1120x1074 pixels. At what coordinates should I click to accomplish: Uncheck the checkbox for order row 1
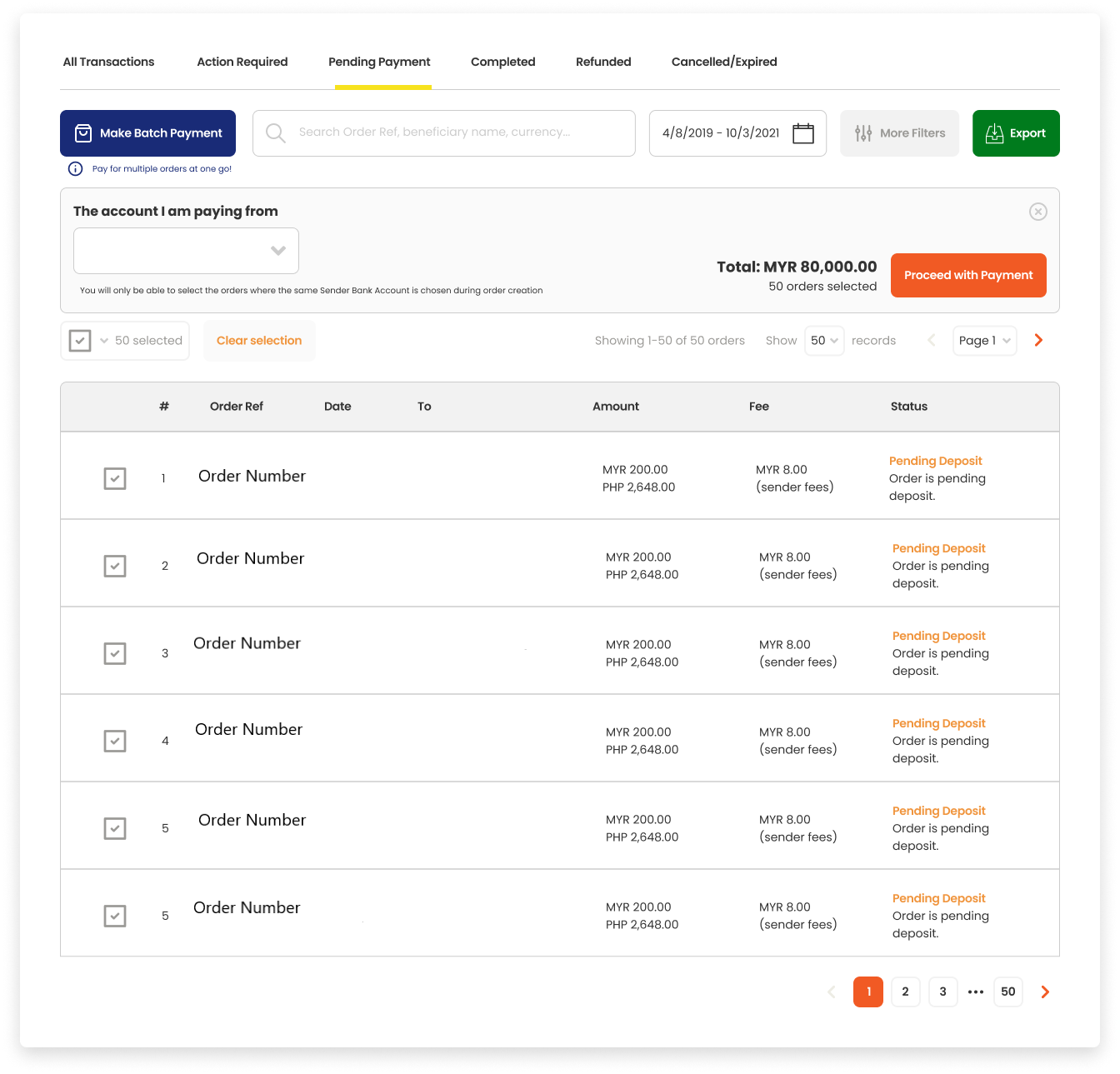[x=115, y=479]
